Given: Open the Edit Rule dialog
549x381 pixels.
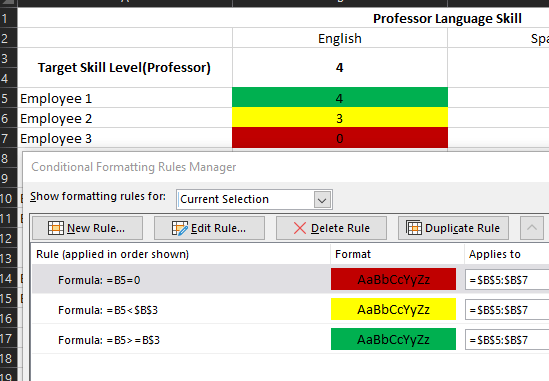Looking at the screenshot, I should 209,228.
